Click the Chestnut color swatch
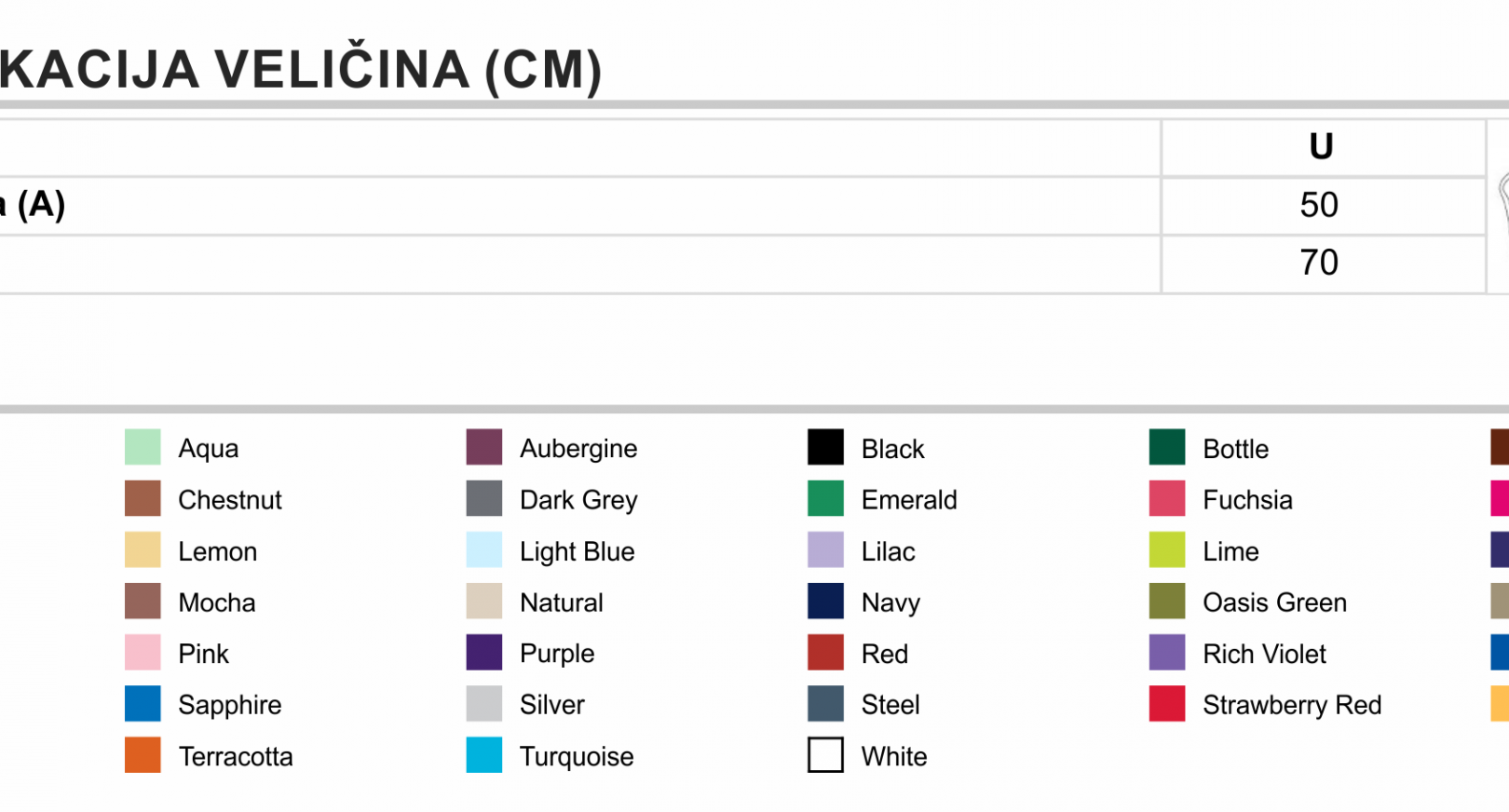 (x=143, y=498)
